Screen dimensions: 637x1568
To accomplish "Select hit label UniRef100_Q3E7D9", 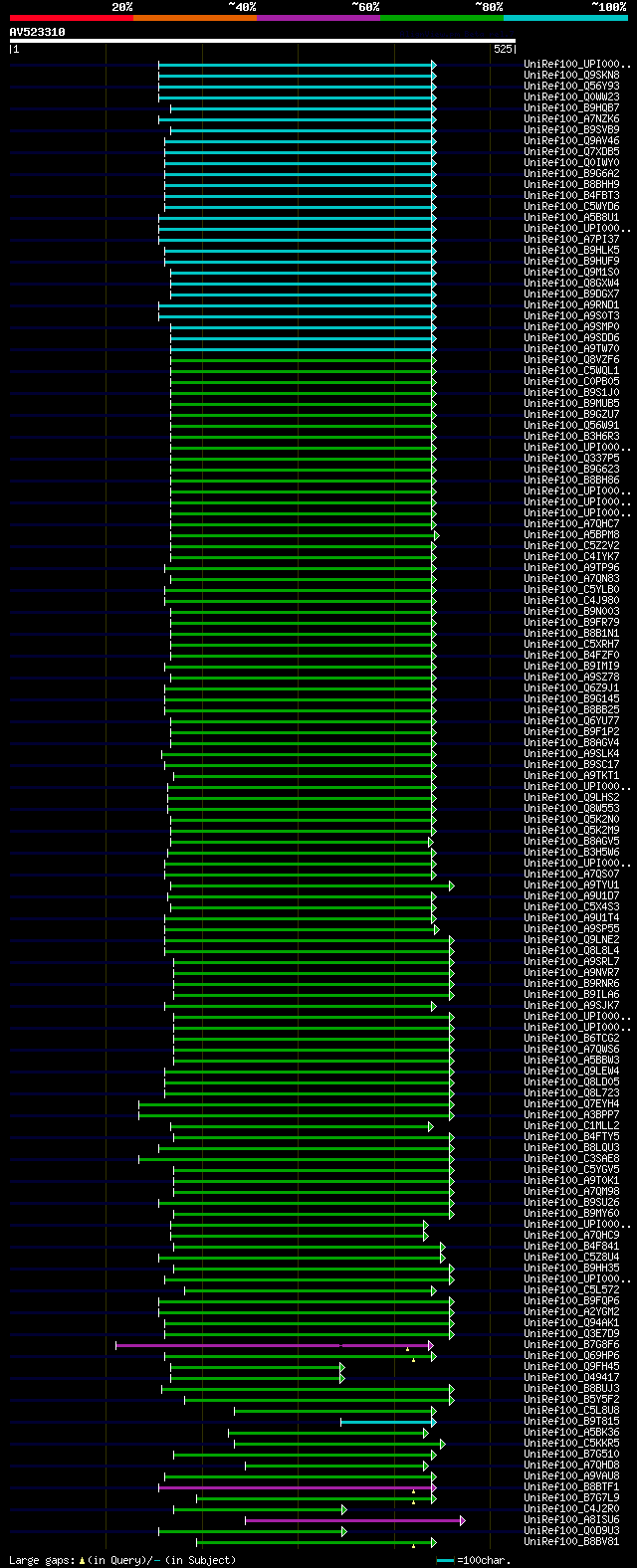I will click(571, 1333).
